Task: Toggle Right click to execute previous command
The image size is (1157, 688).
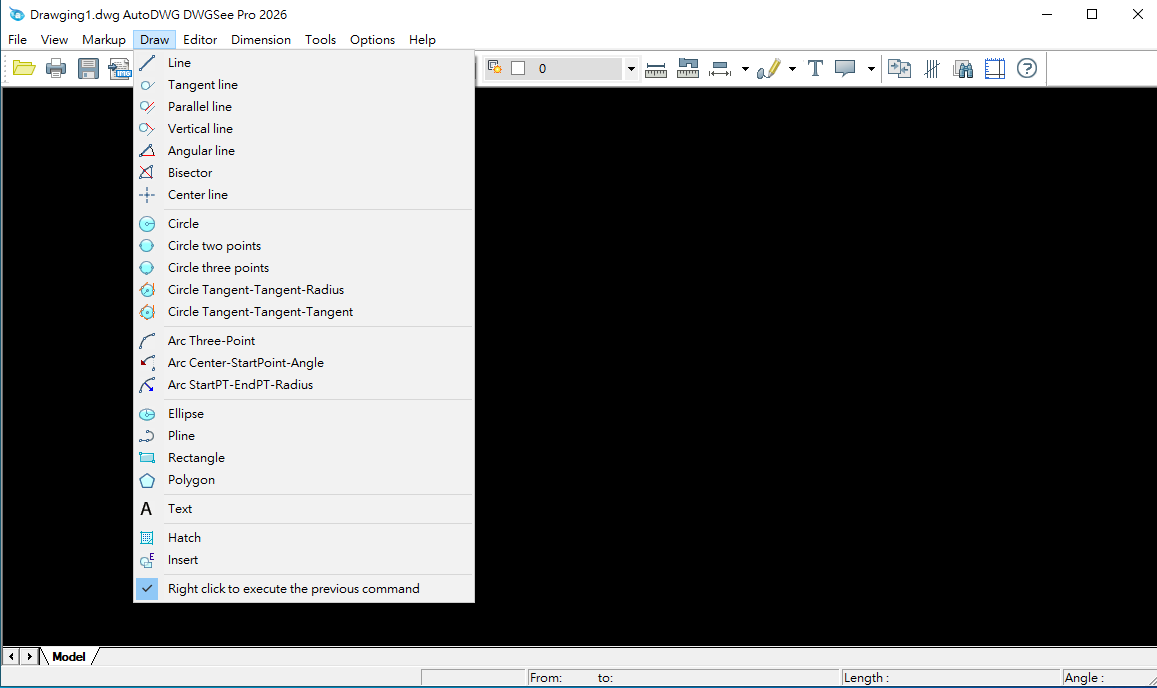Action: point(293,589)
